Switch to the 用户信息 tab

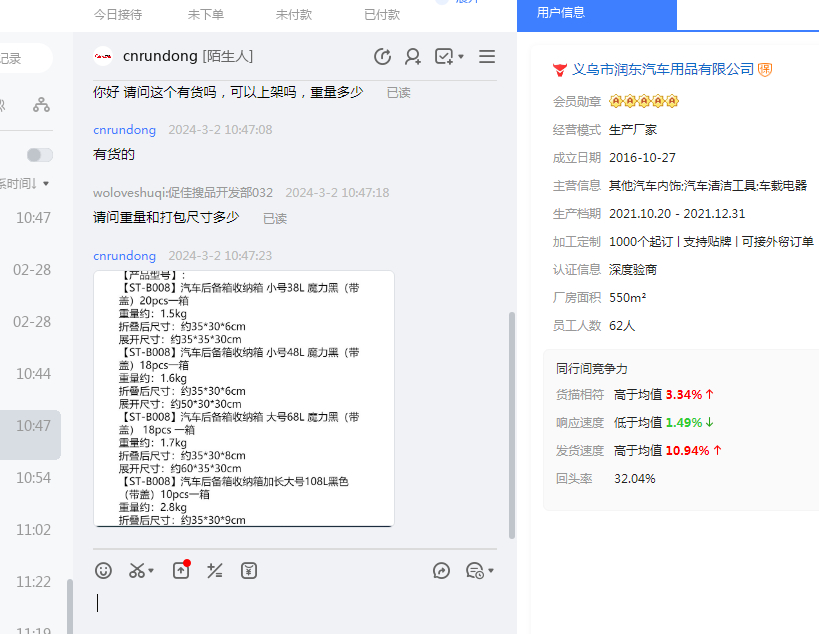[x=561, y=13]
